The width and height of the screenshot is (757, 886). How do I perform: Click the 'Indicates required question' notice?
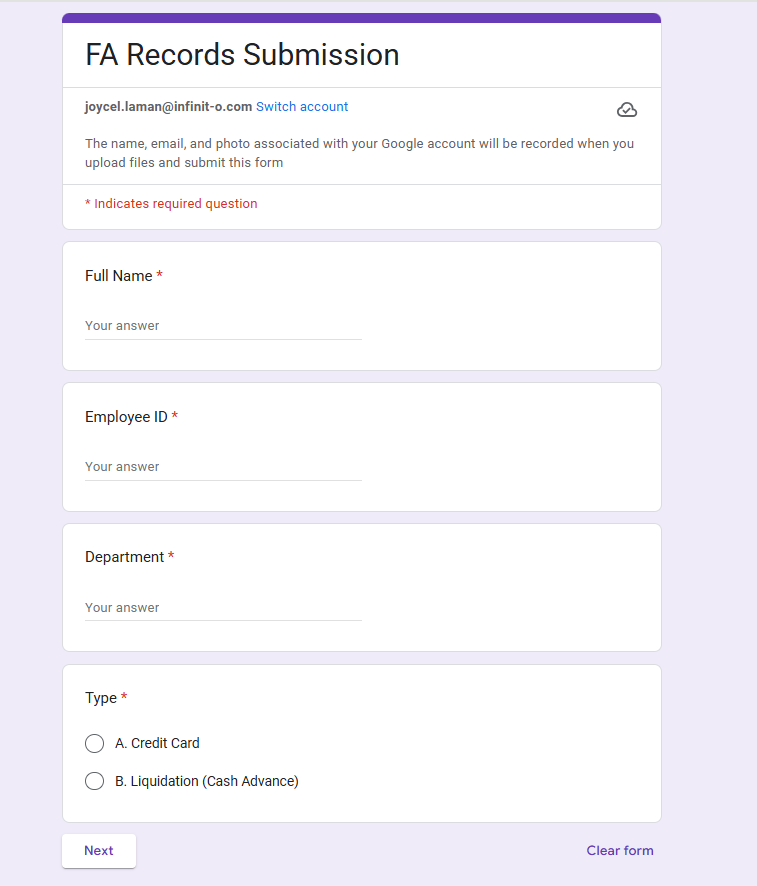point(171,203)
